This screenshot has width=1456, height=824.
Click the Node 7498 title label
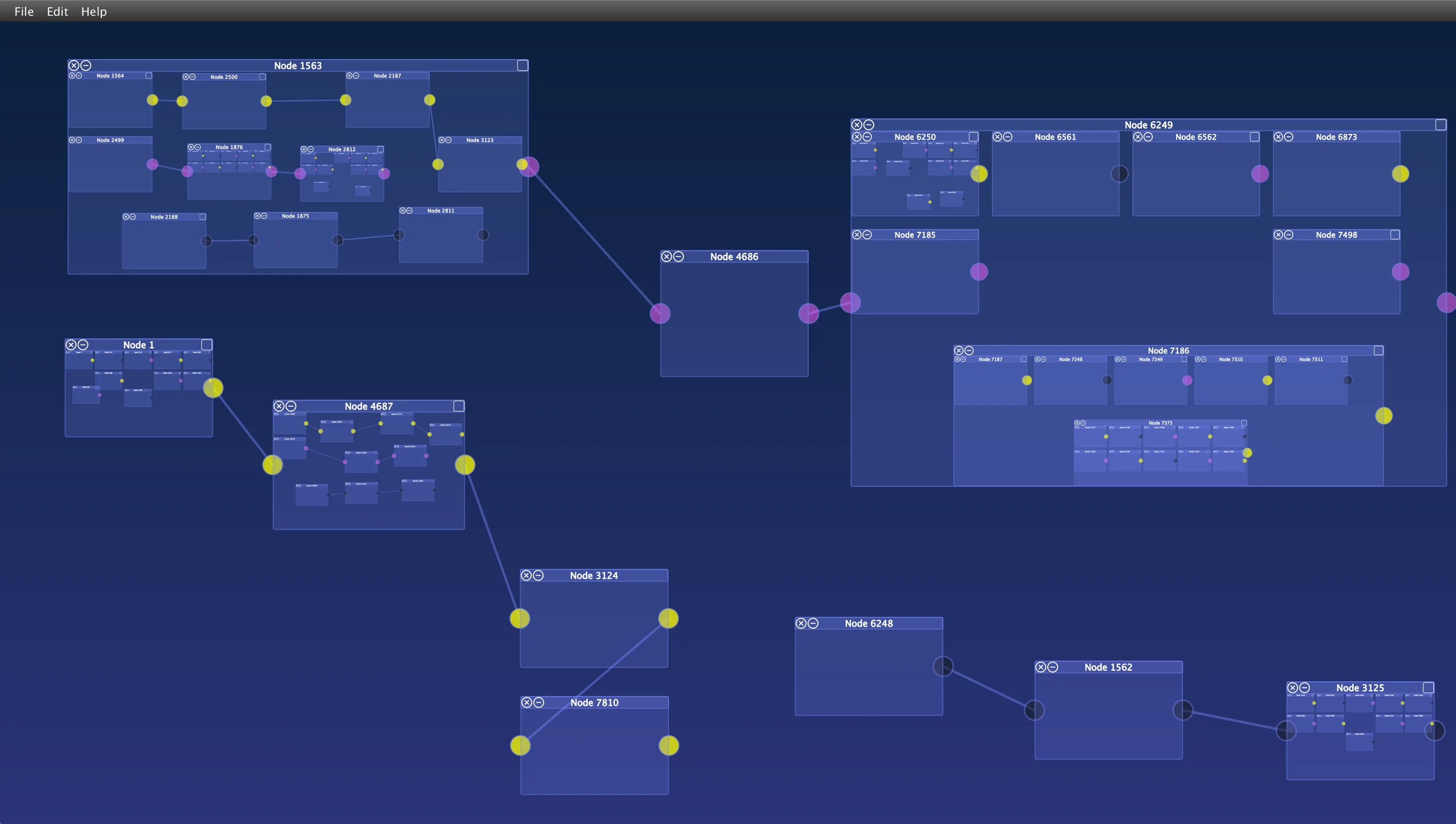point(1336,235)
